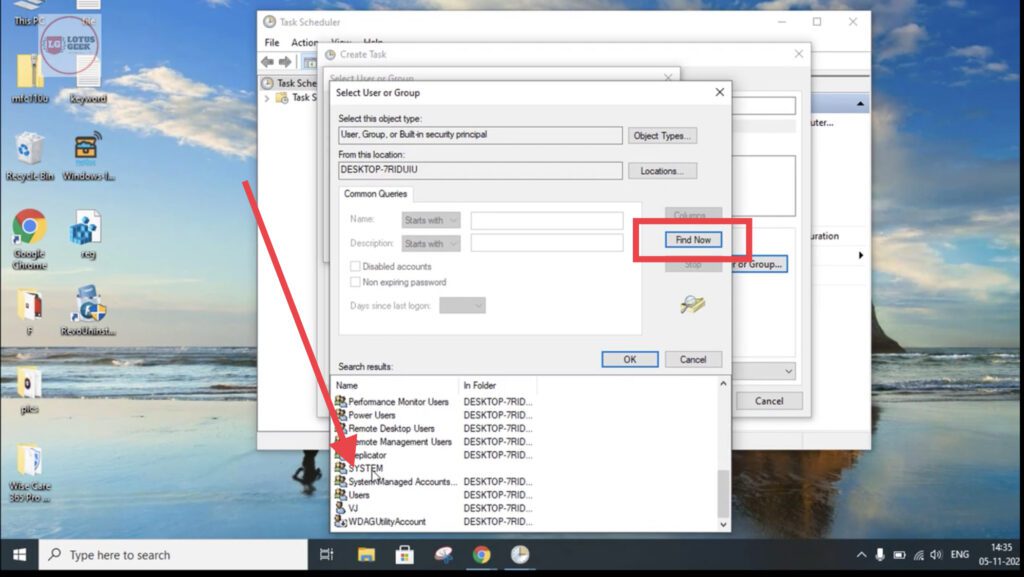Viewport: 1024px width, 577px height.
Task: Click the Find Now button
Action: point(693,239)
